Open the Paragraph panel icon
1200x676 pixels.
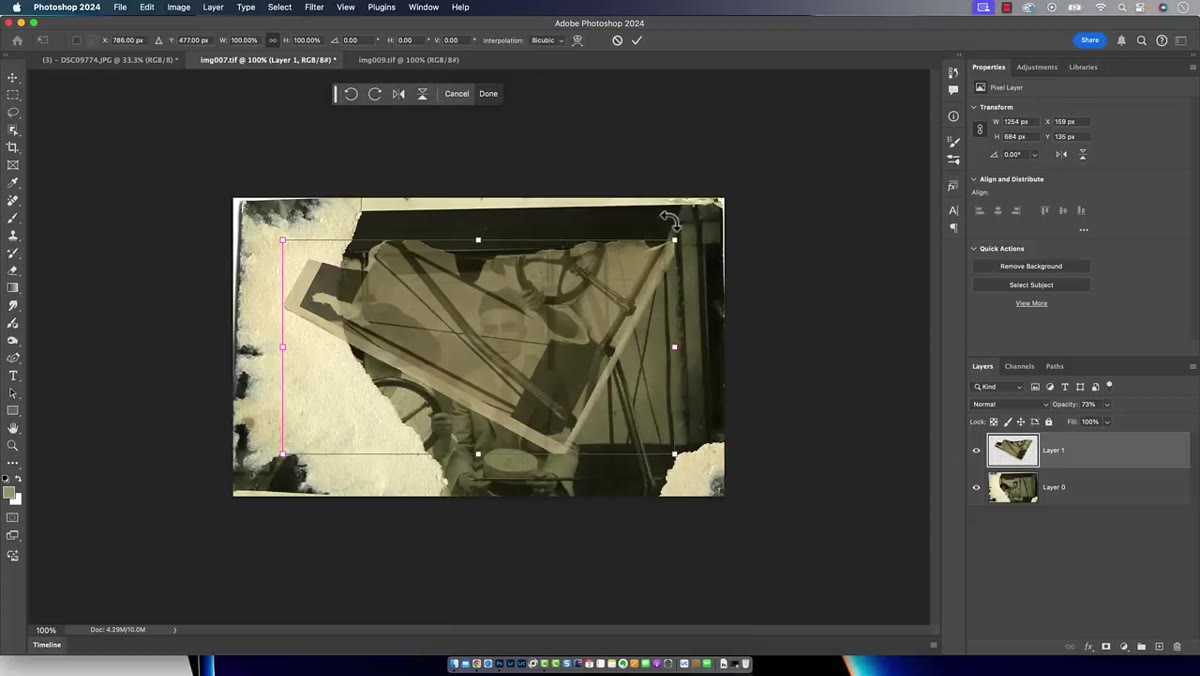(x=953, y=228)
